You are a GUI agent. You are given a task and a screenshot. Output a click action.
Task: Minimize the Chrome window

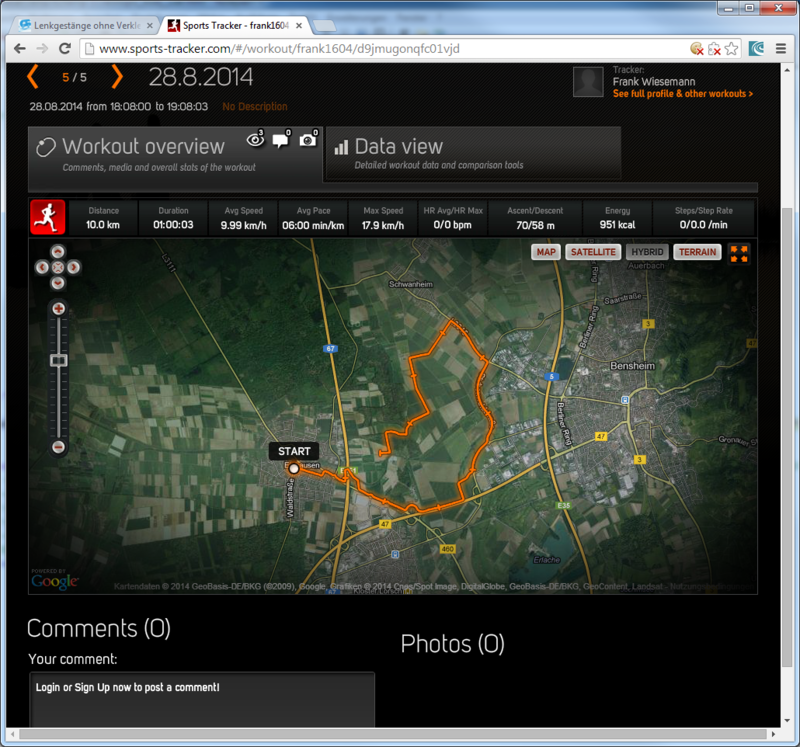point(728,8)
